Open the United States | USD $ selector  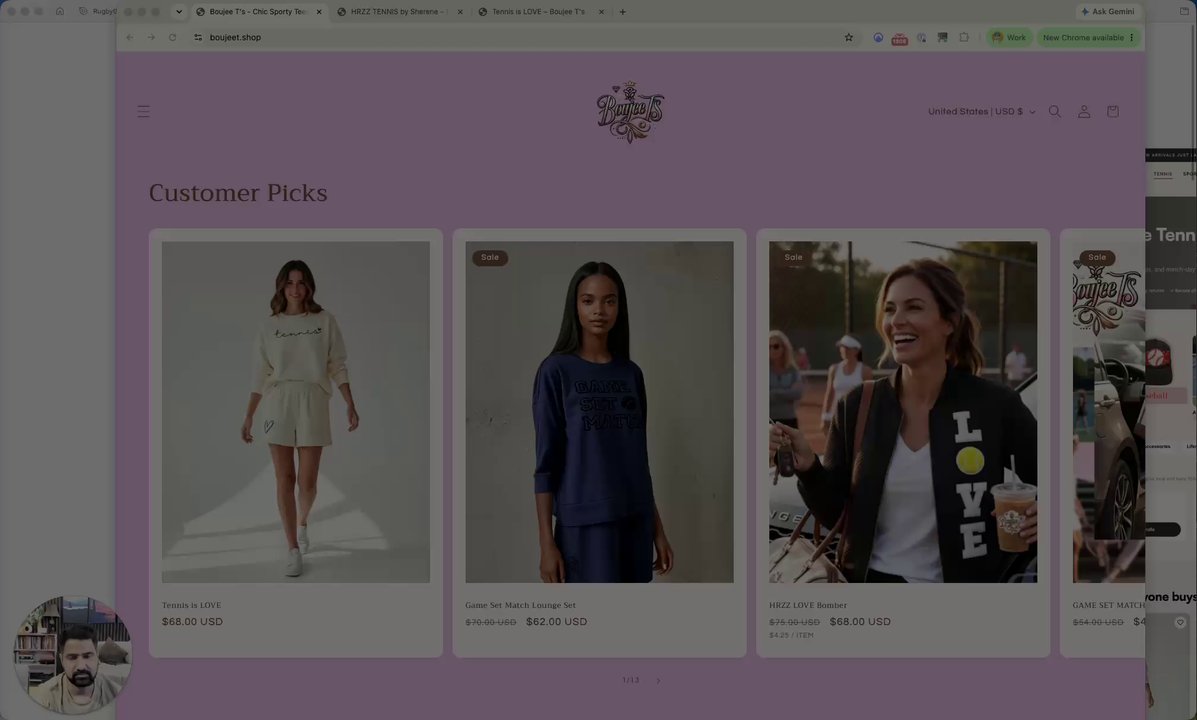(981, 111)
